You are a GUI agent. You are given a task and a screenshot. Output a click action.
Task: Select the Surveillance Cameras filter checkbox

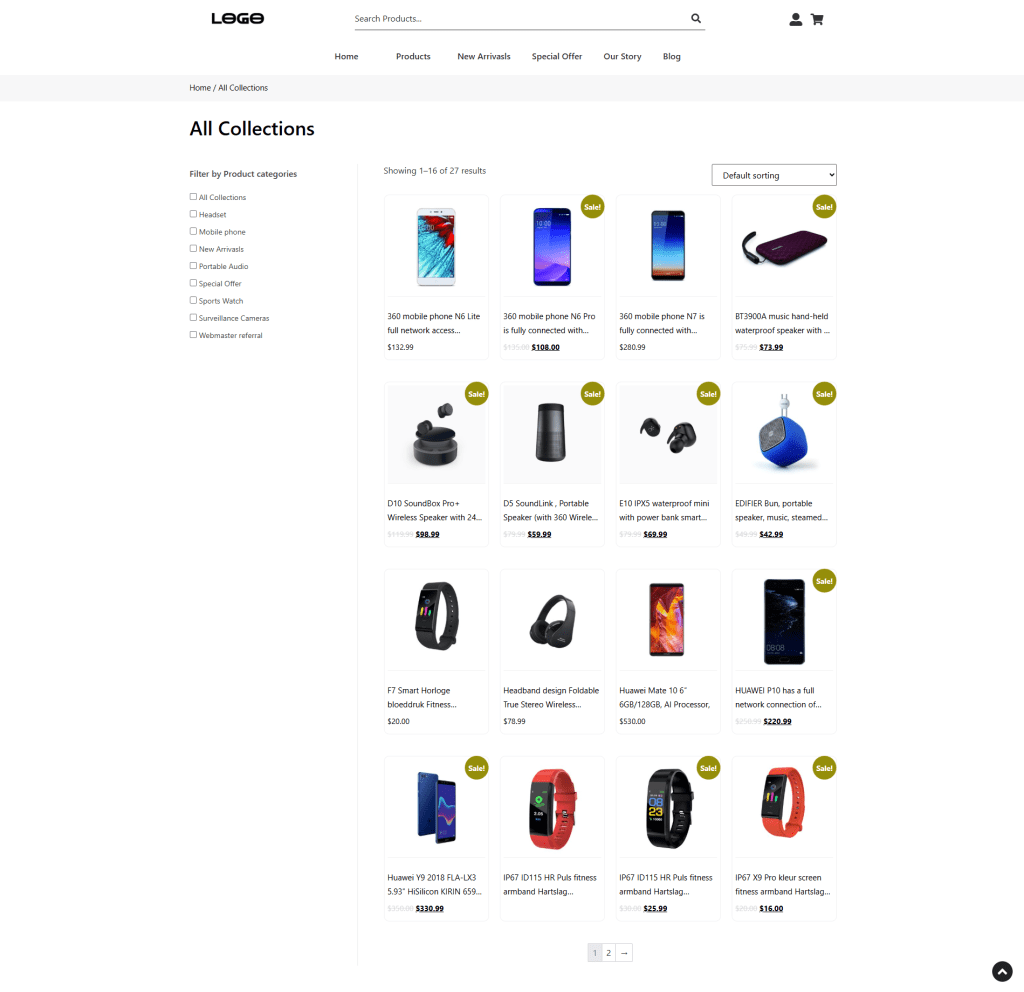pos(193,317)
